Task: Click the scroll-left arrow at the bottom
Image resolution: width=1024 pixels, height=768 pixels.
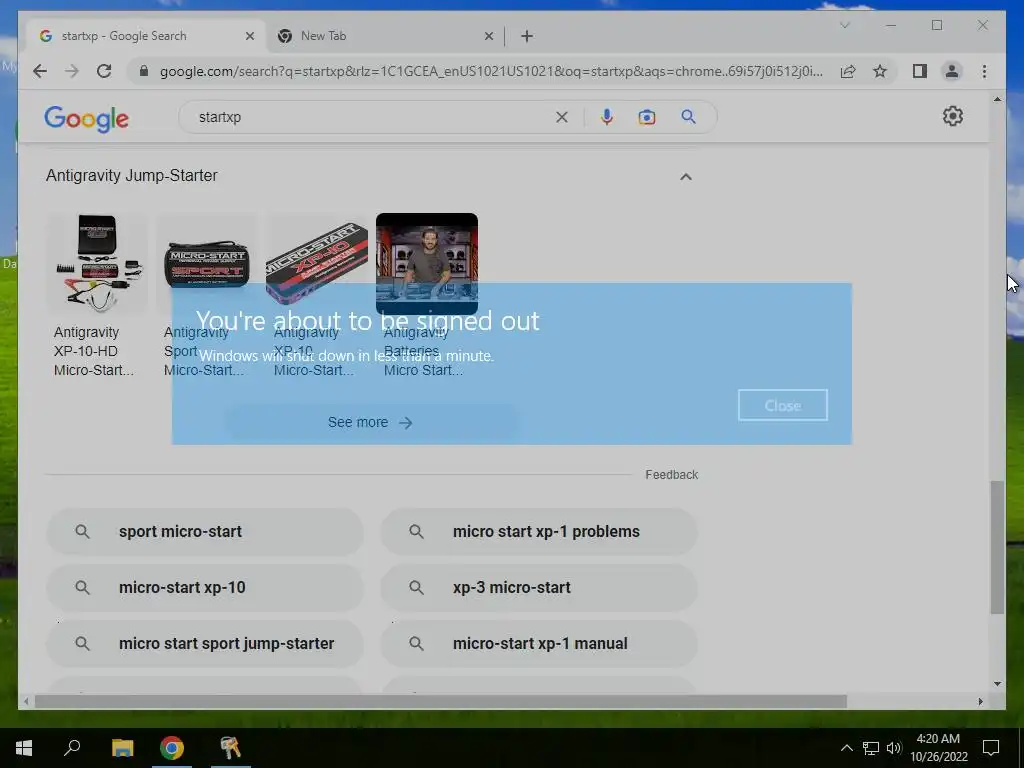Action: (26, 701)
